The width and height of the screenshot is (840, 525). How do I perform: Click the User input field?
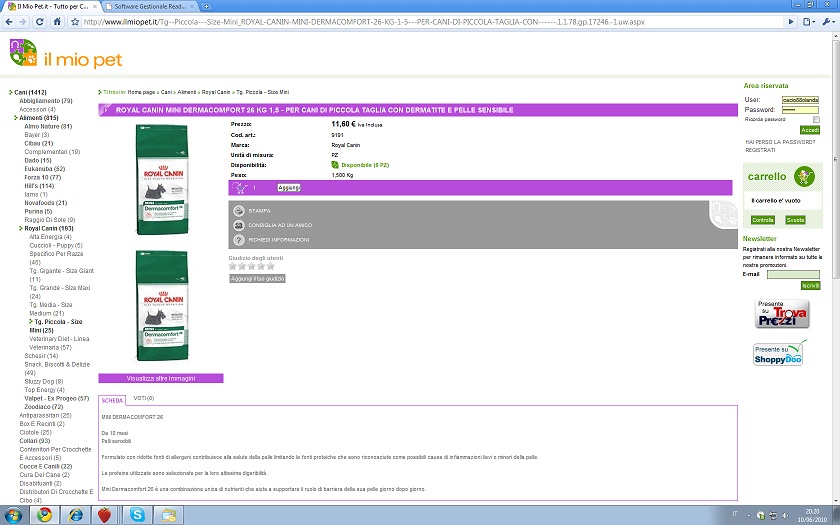(800, 100)
